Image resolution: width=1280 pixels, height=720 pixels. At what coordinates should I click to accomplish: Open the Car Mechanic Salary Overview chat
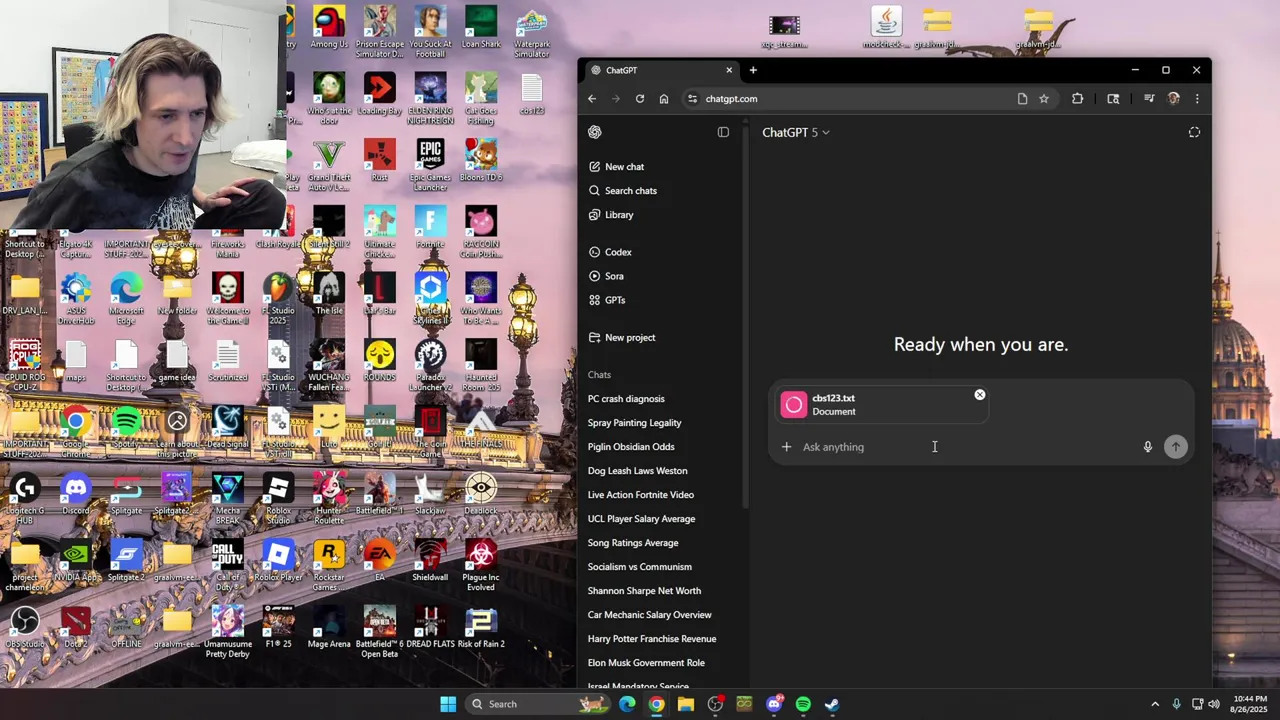(x=649, y=615)
